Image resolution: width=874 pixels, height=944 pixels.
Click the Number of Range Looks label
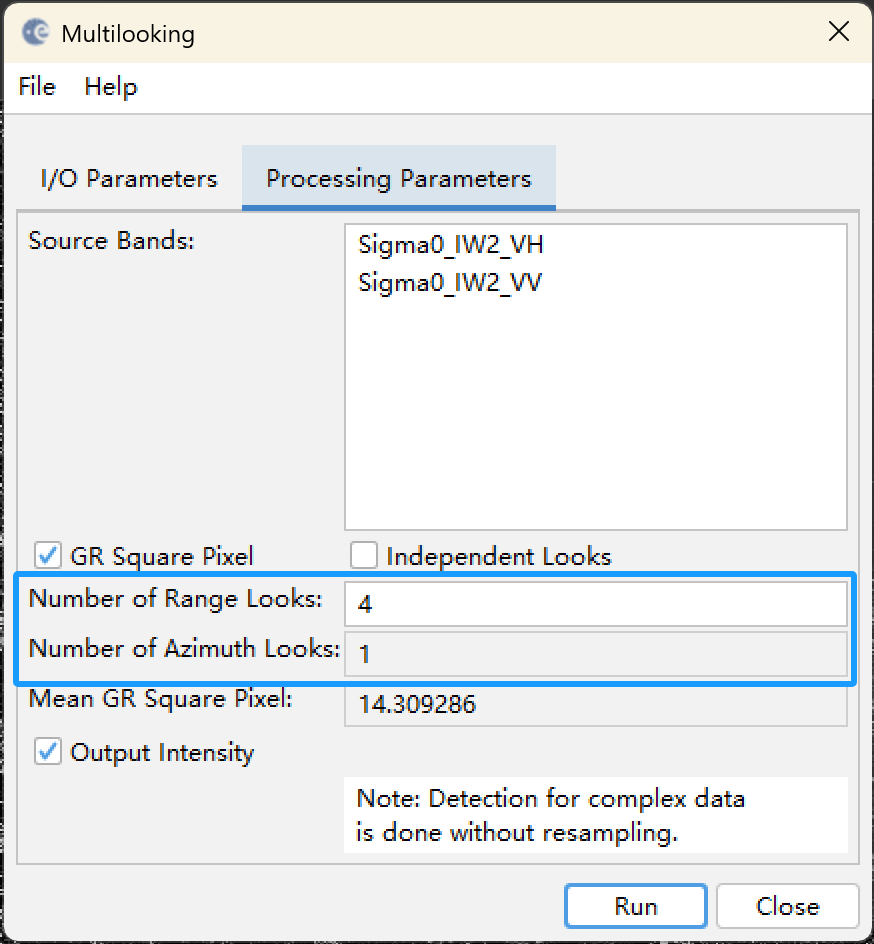tap(176, 599)
